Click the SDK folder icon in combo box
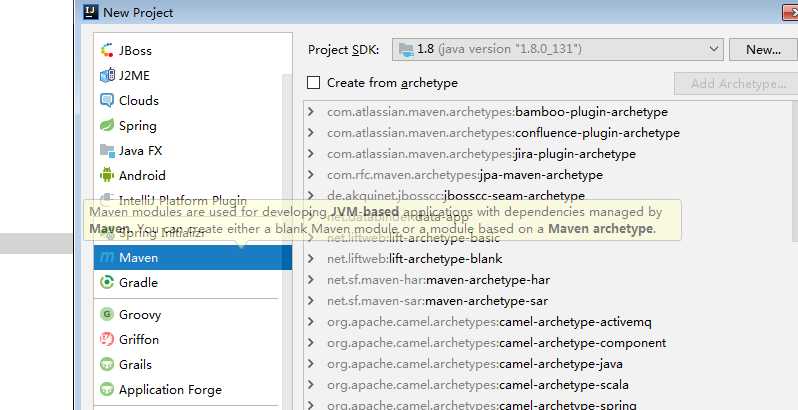Screen dimensions: 798x410 point(406,49)
